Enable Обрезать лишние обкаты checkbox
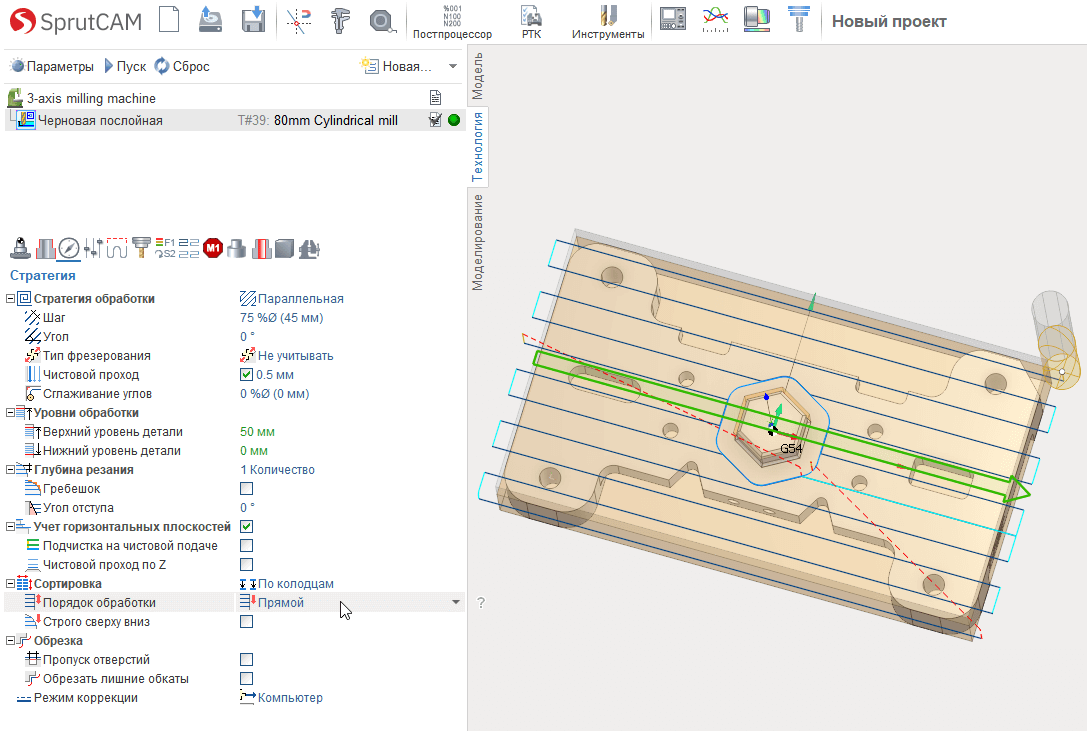1087x731 pixels. pyautogui.click(x=246, y=678)
